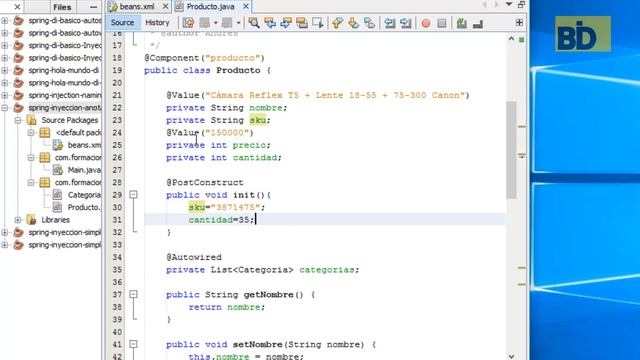640x360 pixels.
Task: Toggle Rectangular Selection mode
Action: pyautogui.click(x=318, y=23)
